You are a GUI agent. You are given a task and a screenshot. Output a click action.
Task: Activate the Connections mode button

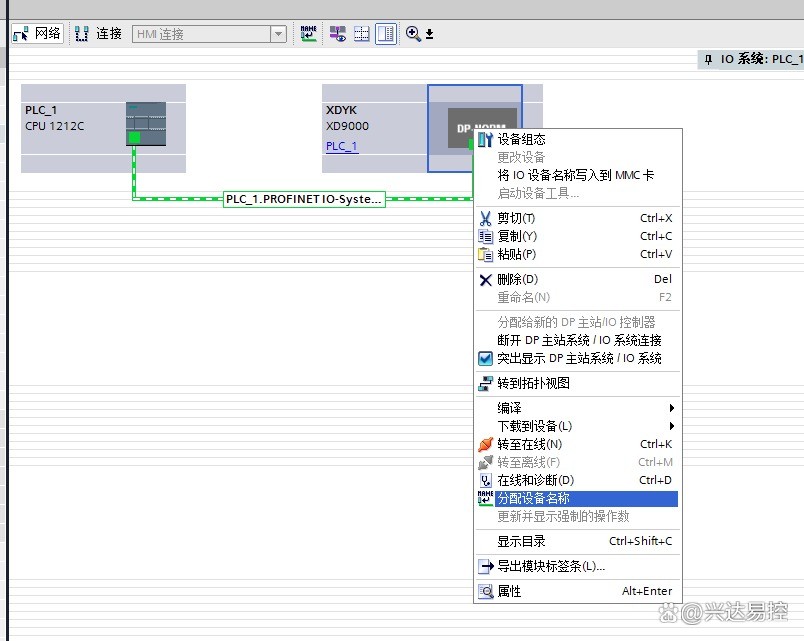coord(98,34)
